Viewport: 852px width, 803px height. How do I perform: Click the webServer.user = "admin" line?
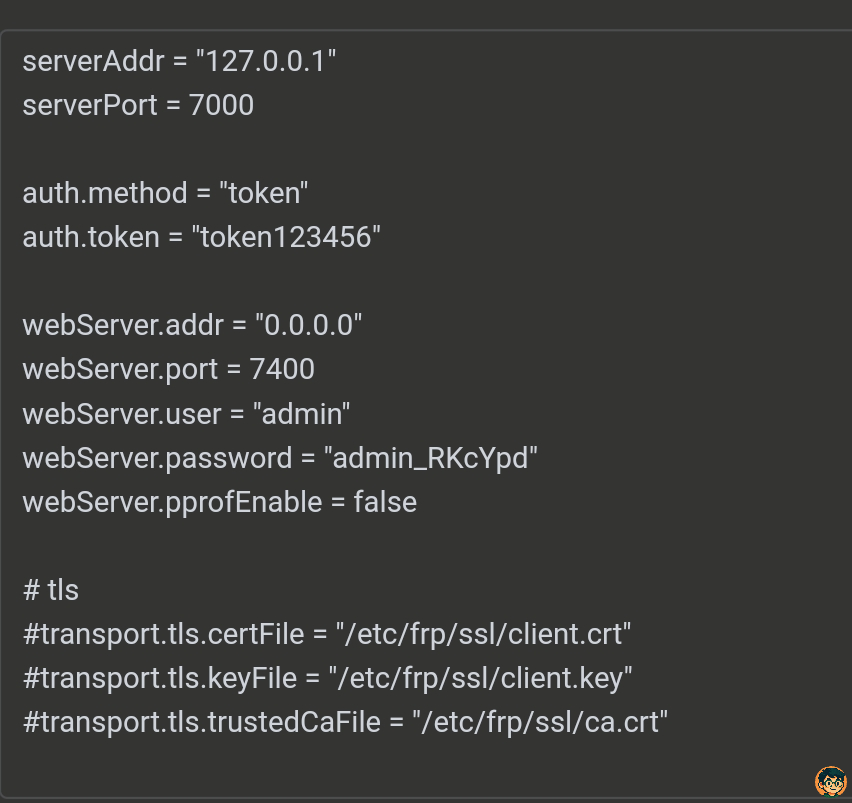[x=186, y=414]
